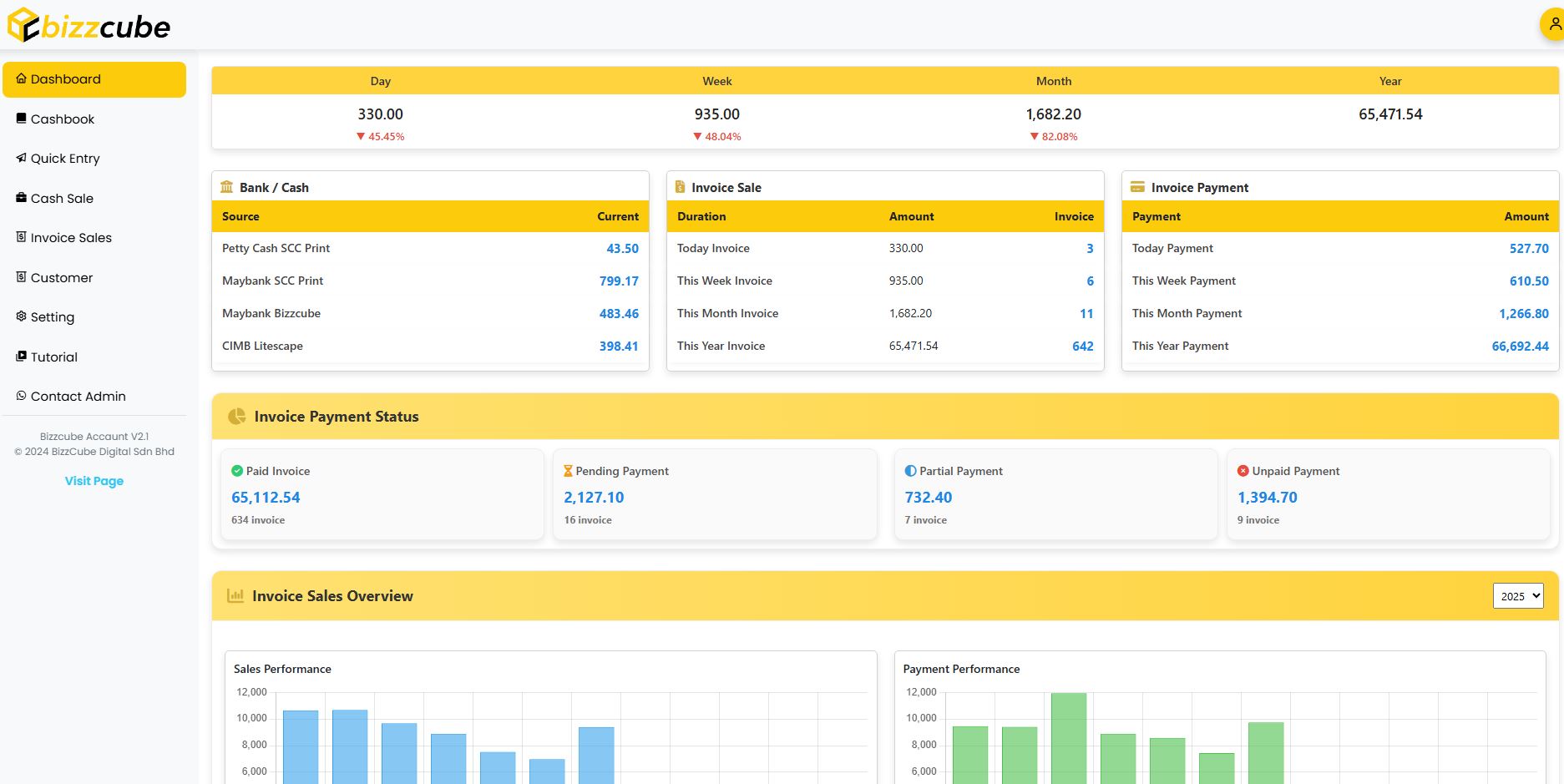Click the green Paid Invoice check icon
Image resolution: width=1564 pixels, height=784 pixels.
point(237,471)
